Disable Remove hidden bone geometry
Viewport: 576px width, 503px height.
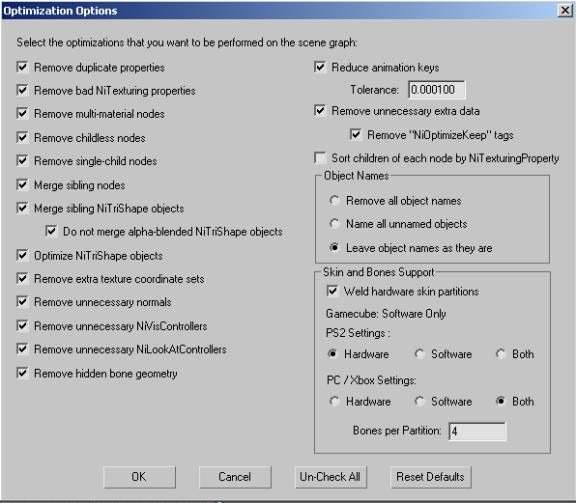22,373
